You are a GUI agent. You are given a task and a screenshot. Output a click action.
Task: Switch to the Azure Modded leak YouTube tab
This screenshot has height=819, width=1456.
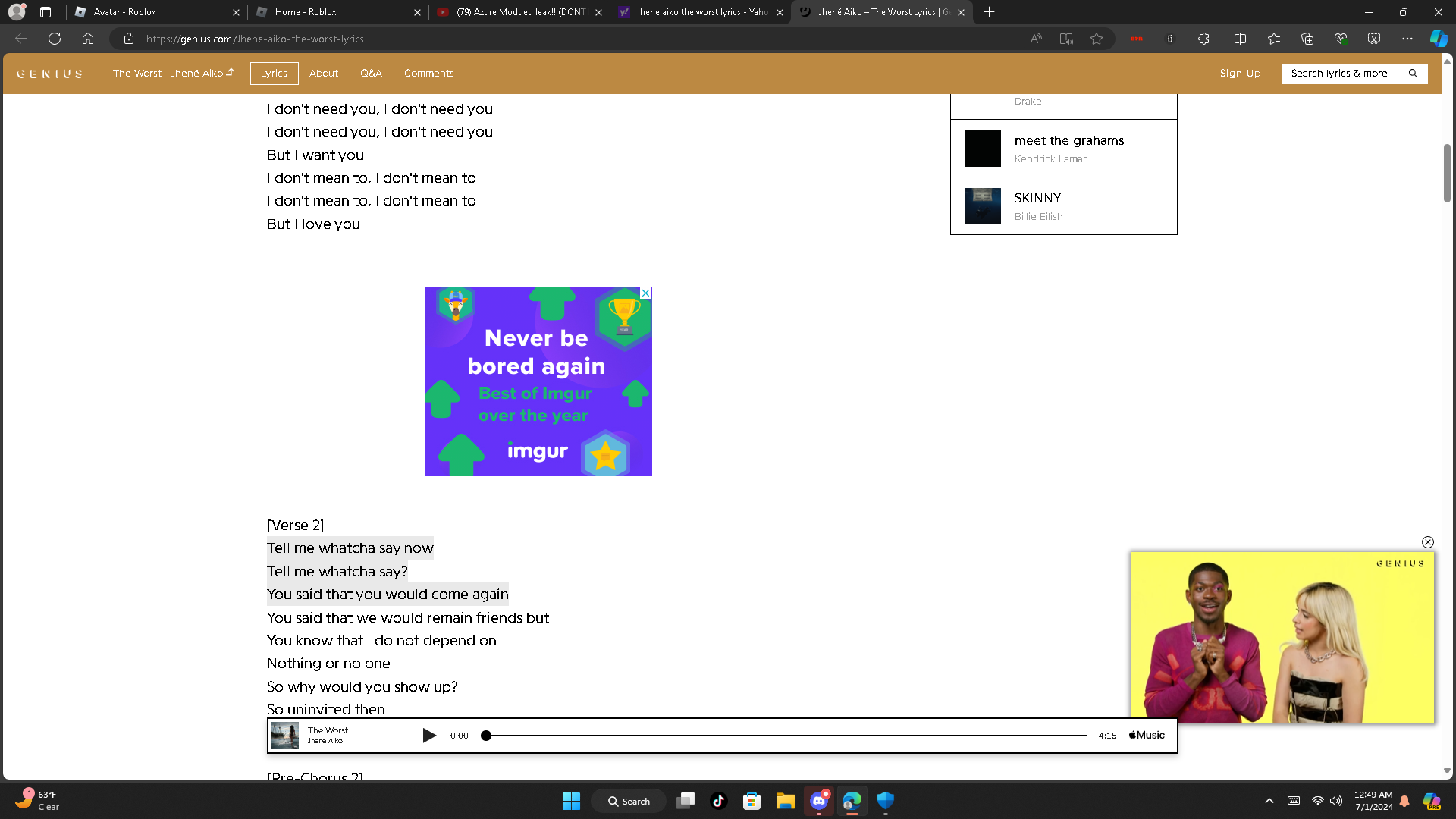(519, 12)
